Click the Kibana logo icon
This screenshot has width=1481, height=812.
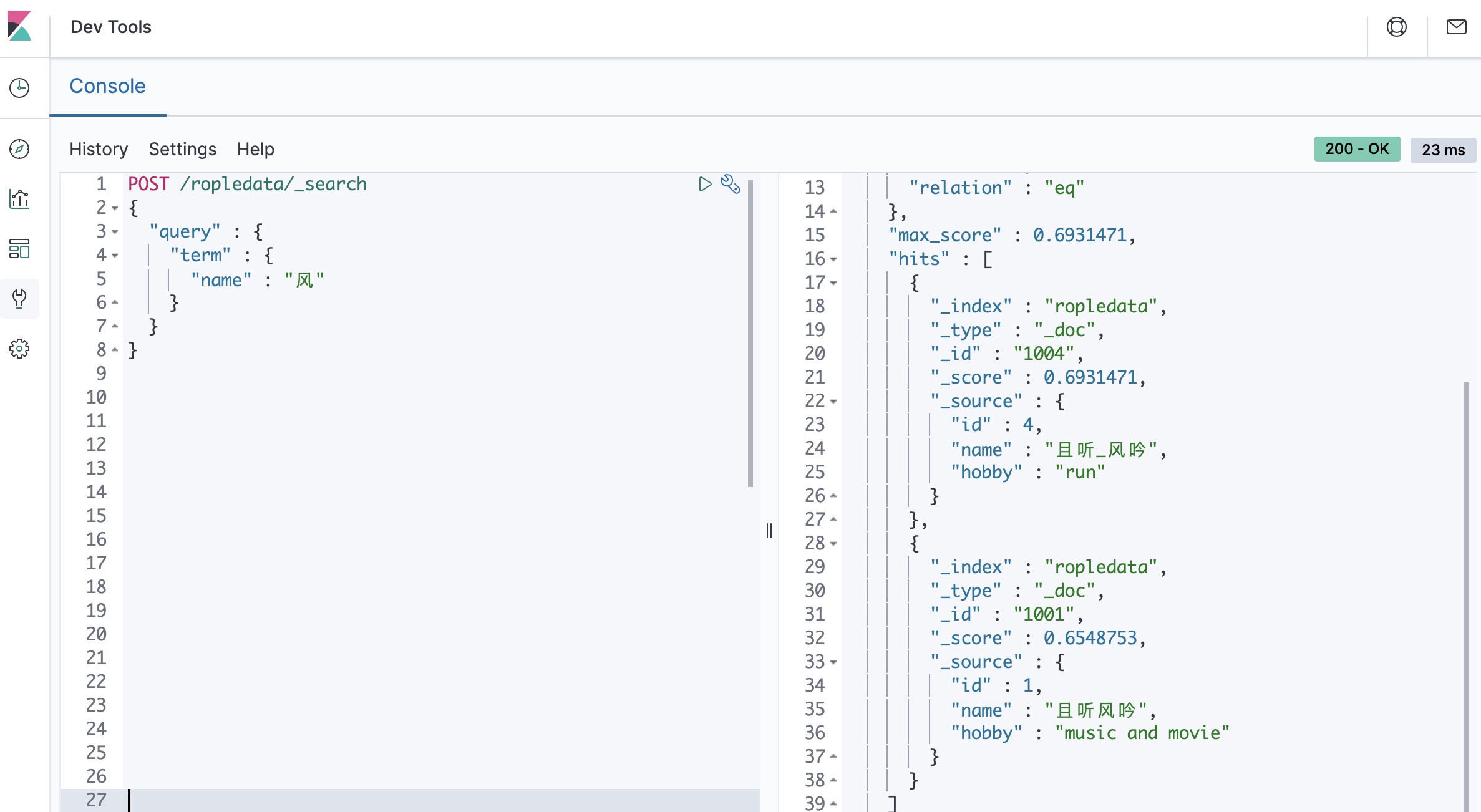19,26
